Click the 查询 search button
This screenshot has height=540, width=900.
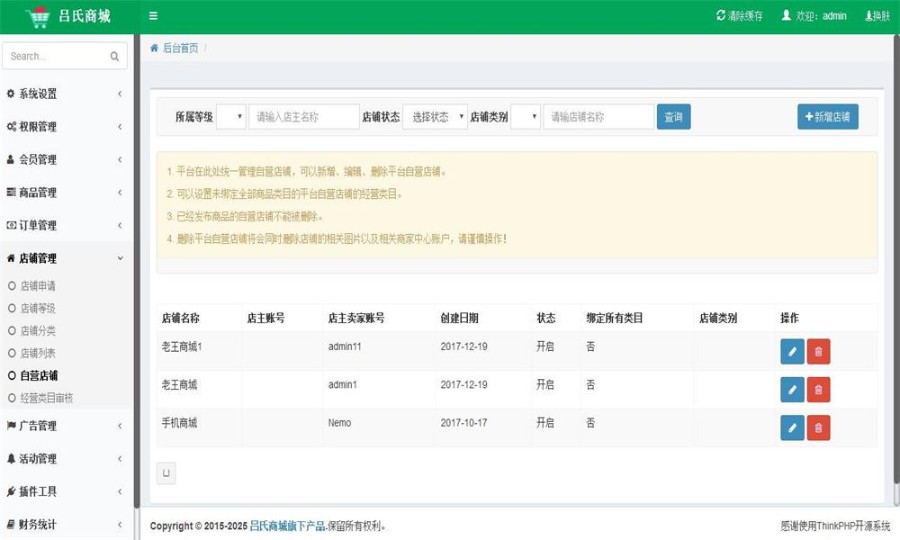[x=674, y=117]
